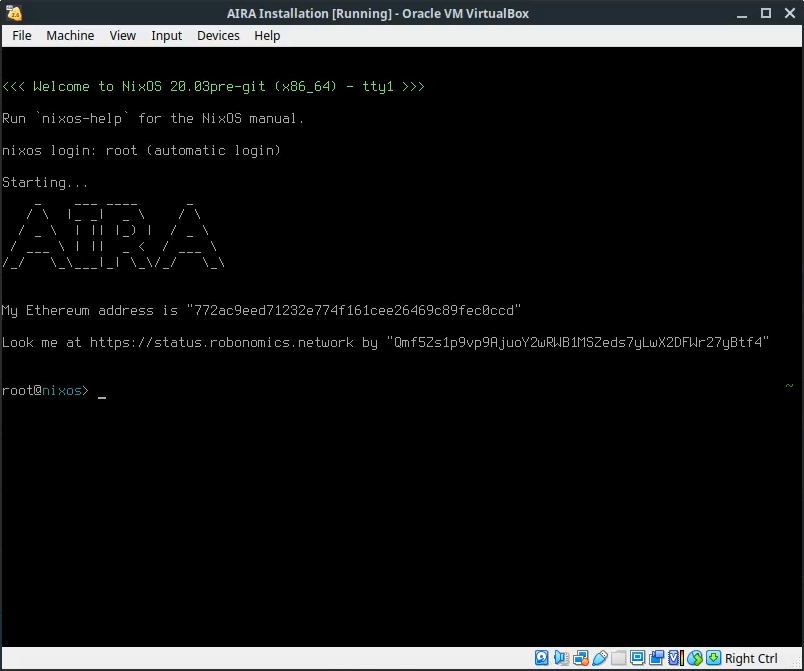The image size is (804, 671).
Task: Click the display settings indicator
Action: click(637, 658)
